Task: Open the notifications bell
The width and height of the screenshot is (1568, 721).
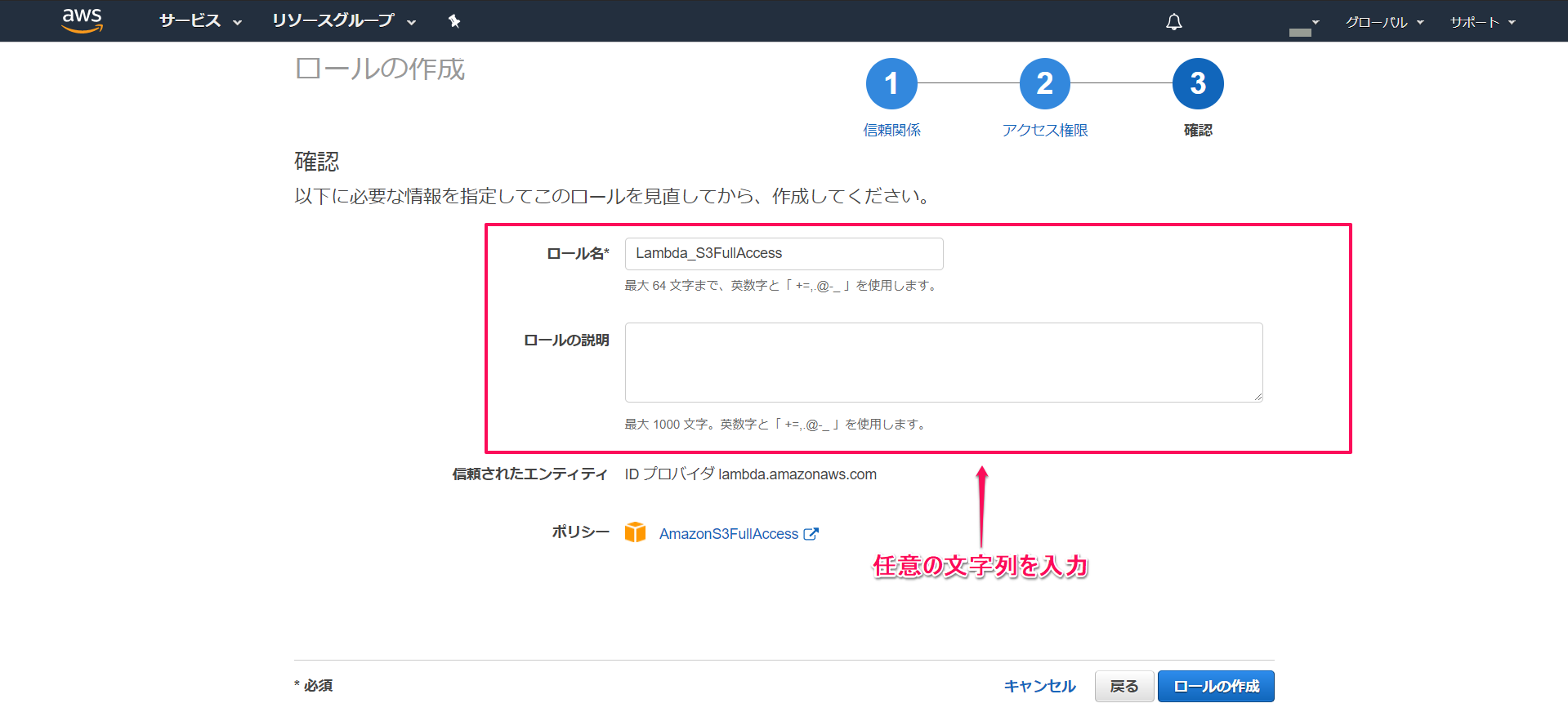Action: [1174, 22]
